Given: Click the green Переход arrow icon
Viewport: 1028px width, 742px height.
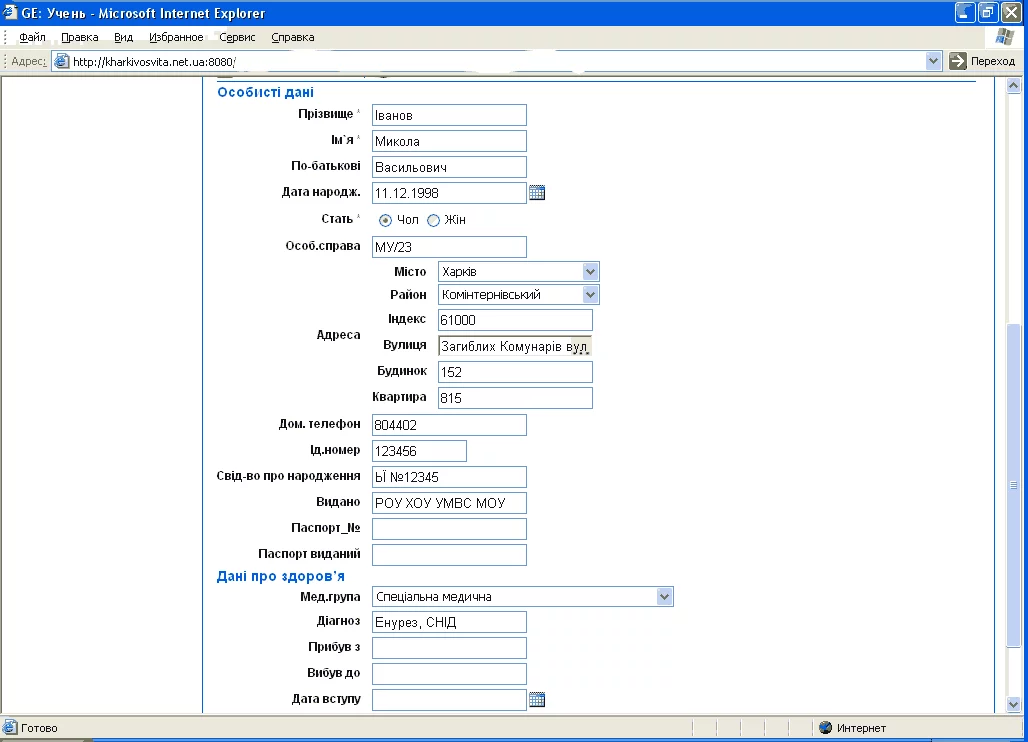Looking at the screenshot, I should (x=958, y=61).
